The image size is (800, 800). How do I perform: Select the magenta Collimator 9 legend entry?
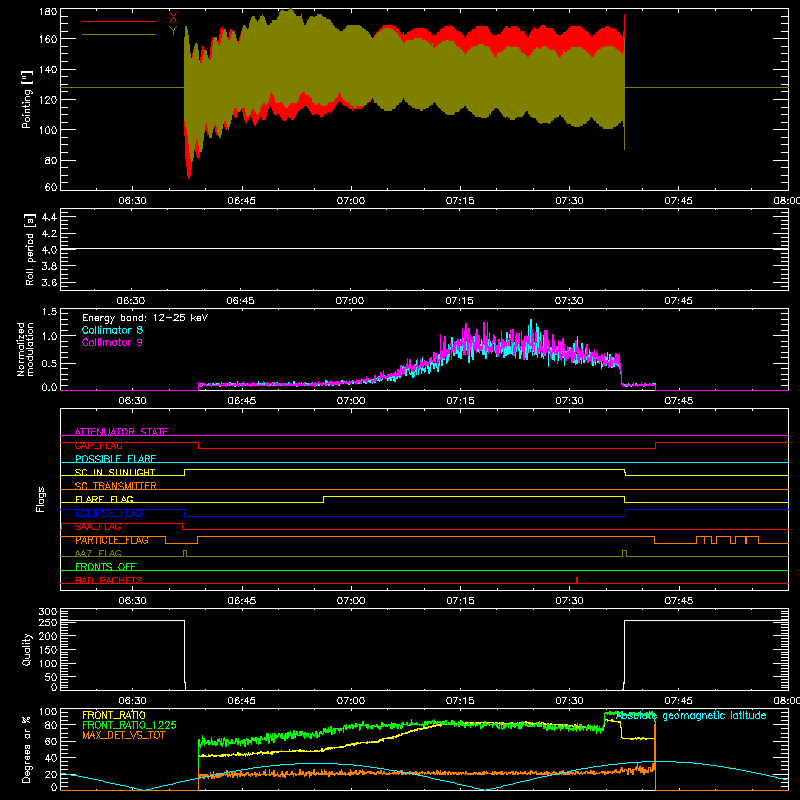[112, 342]
